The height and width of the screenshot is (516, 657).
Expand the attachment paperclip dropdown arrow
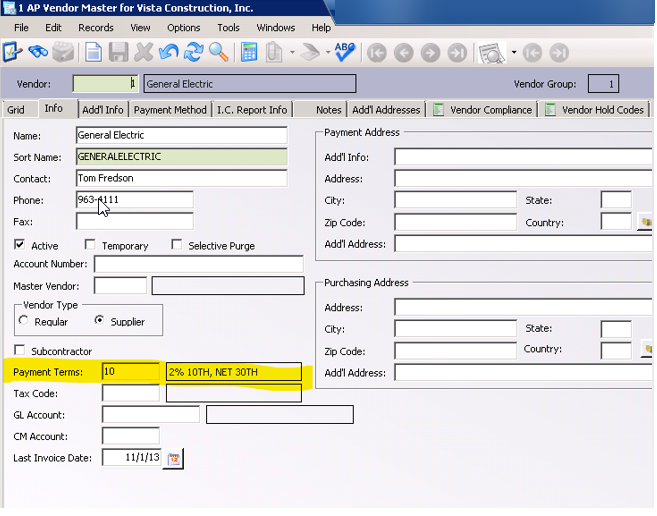(292, 52)
